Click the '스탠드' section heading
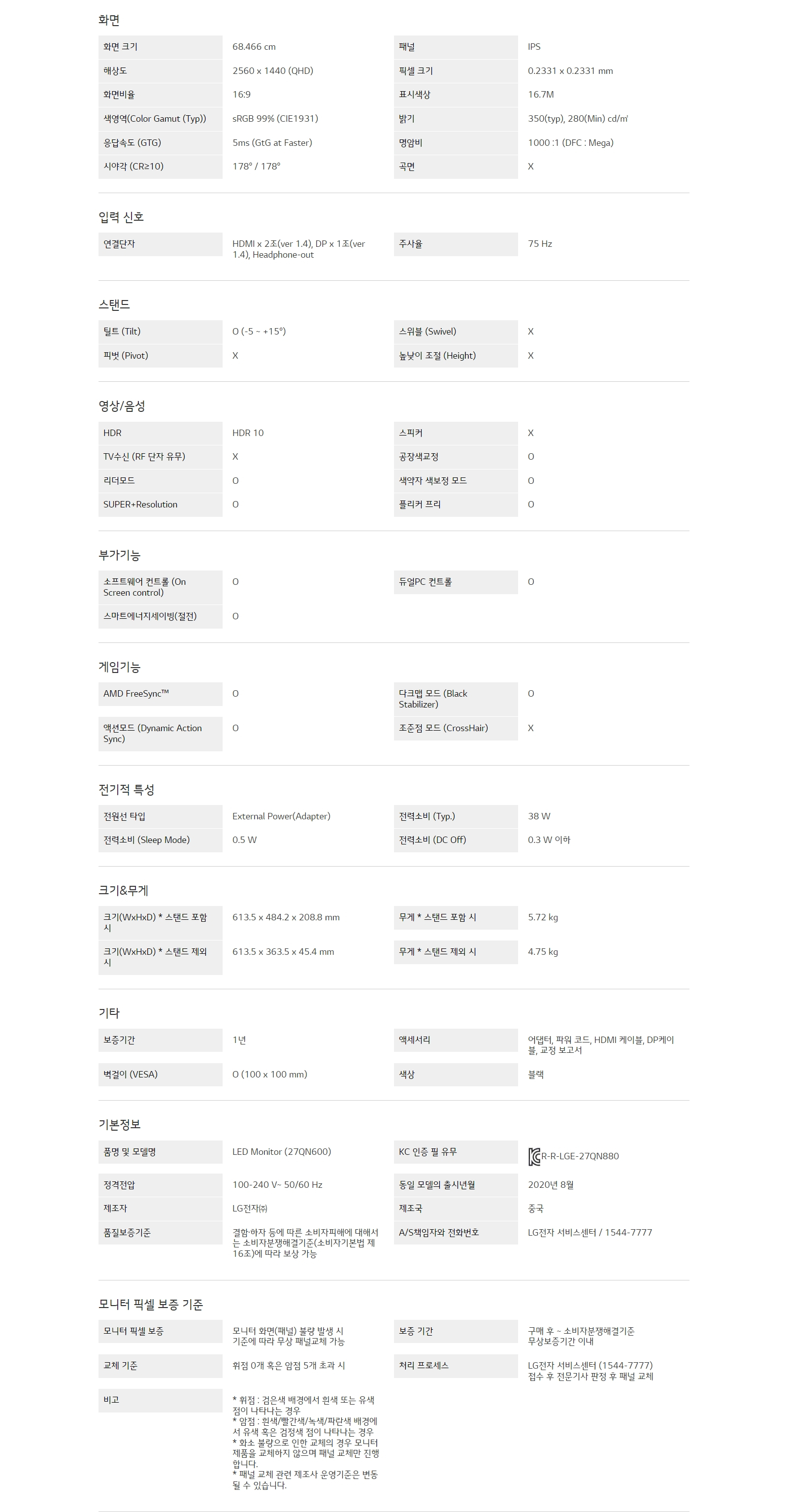This screenshot has width=788, height=1512. 114,304
